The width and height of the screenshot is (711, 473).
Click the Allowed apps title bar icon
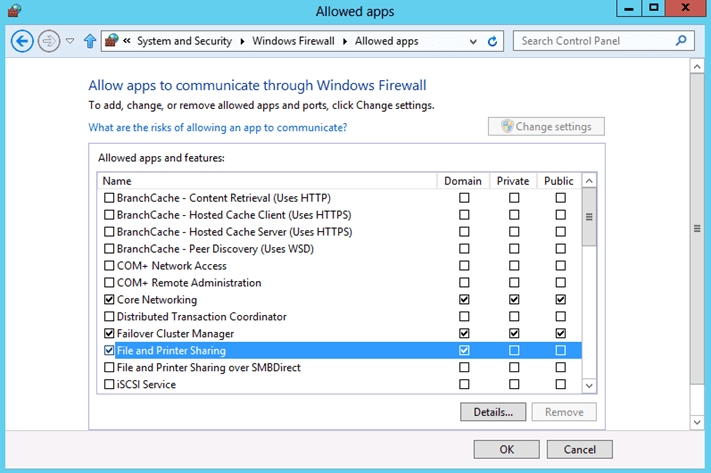point(15,10)
